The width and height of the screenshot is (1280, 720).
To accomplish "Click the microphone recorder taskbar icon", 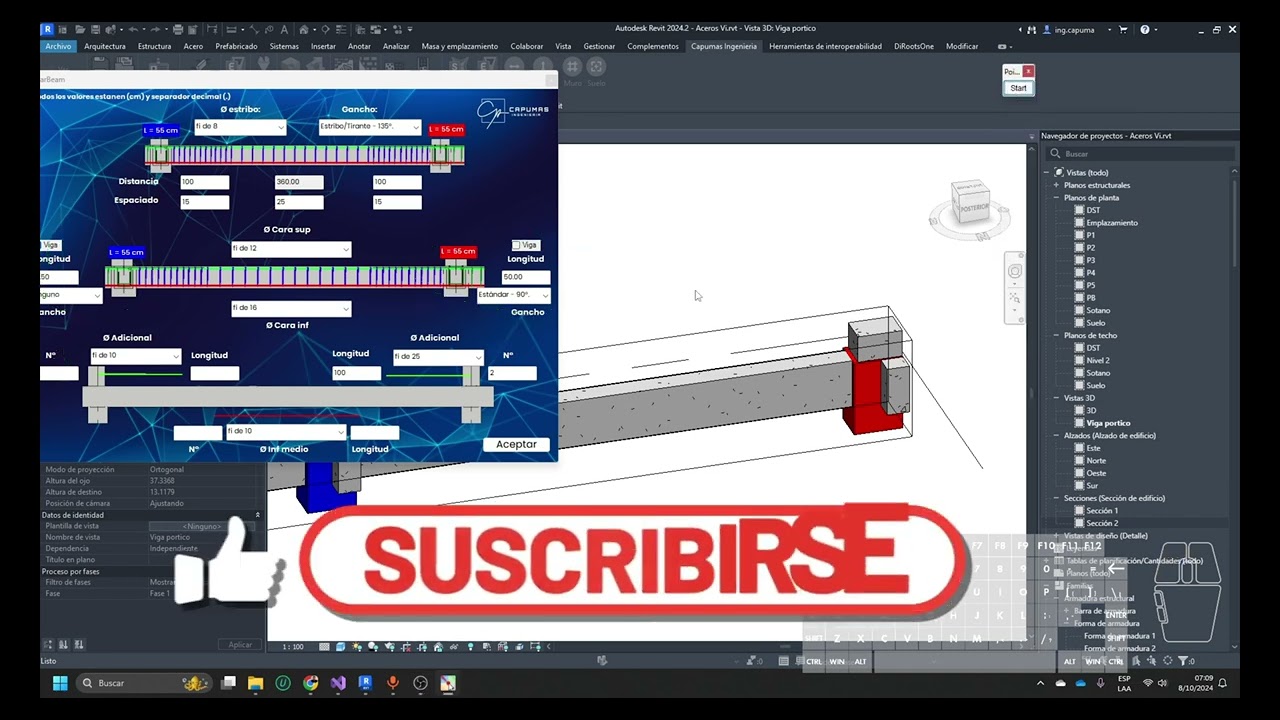I will (x=393, y=683).
